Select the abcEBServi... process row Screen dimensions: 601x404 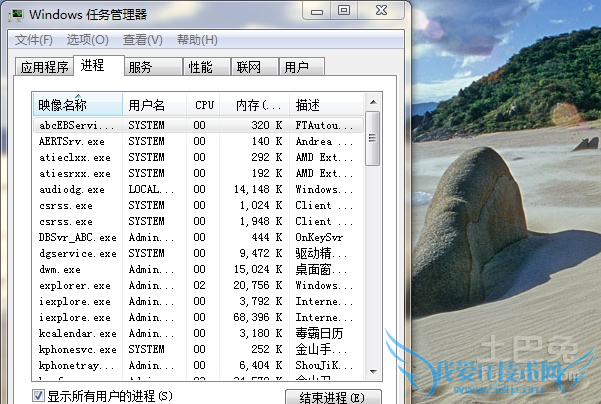198,125
